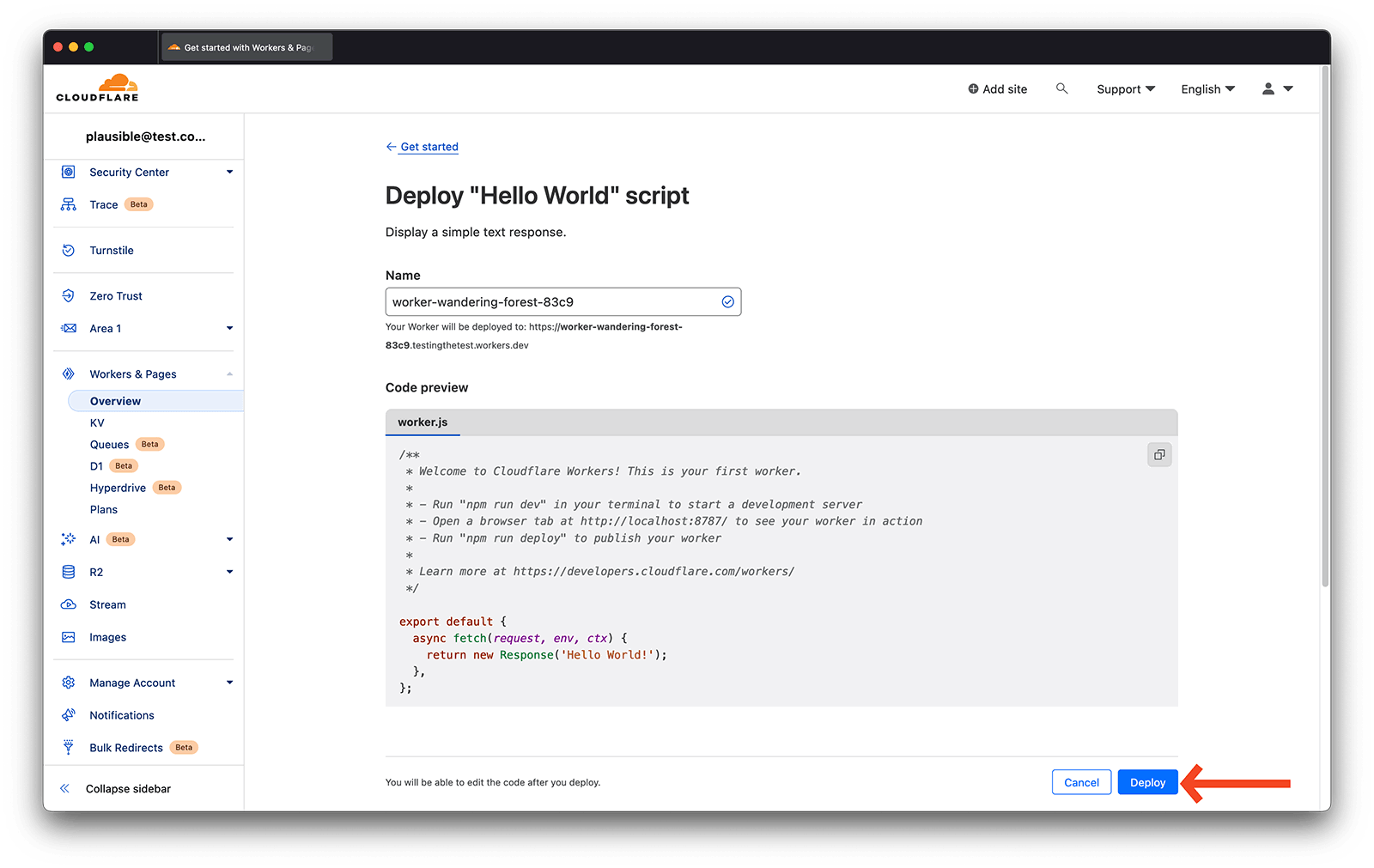
Task: Expand the R2 section arrow
Action: coord(229,572)
